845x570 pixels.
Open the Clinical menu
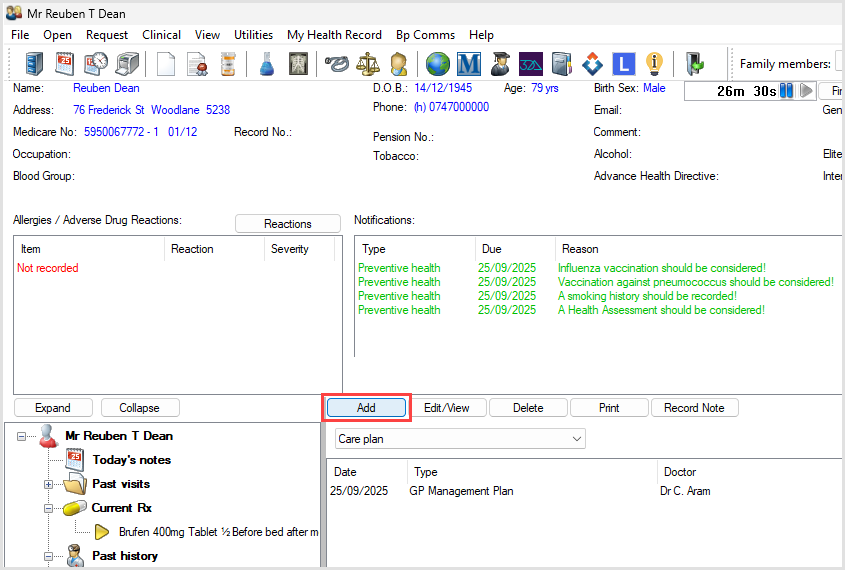click(x=161, y=35)
